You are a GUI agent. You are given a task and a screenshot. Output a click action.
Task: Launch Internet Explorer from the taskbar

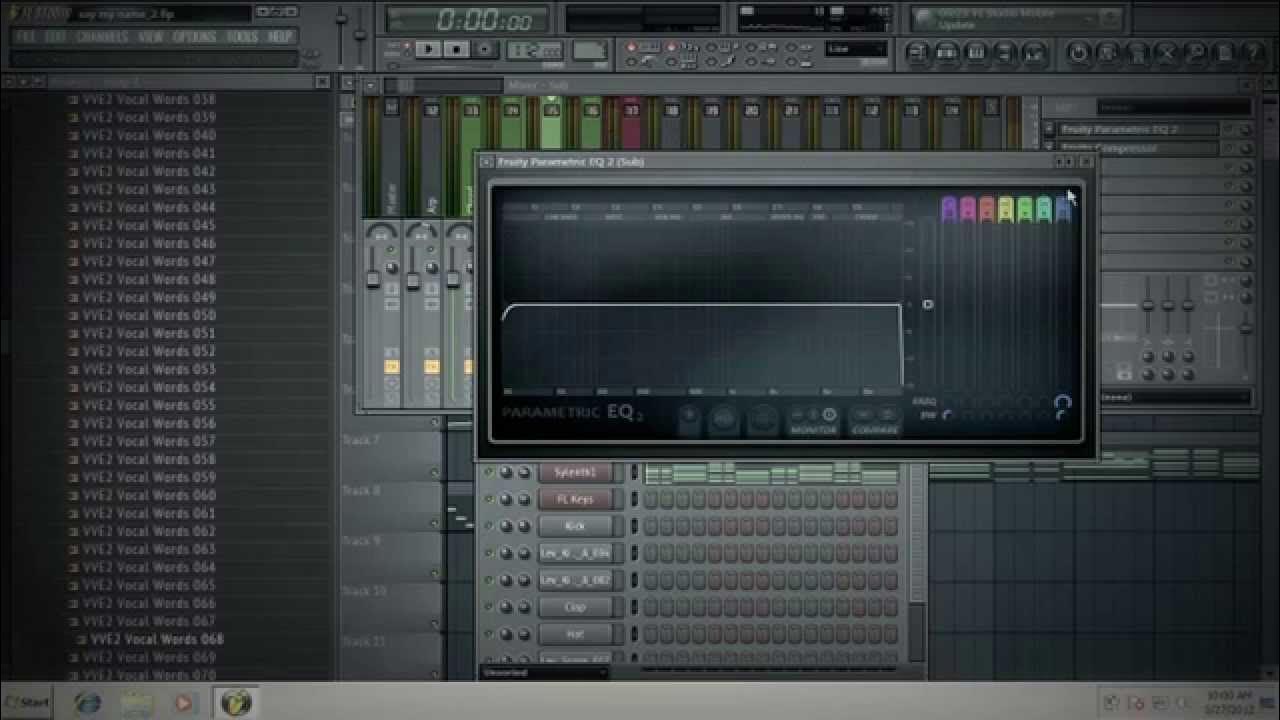pyautogui.click(x=88, y=702)
